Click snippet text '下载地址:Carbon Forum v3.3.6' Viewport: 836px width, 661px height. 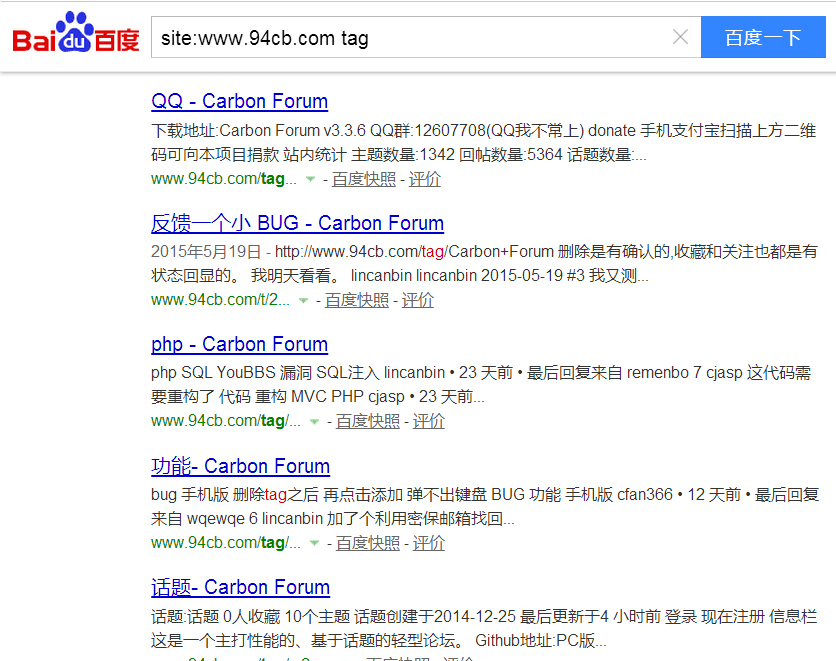258,131
